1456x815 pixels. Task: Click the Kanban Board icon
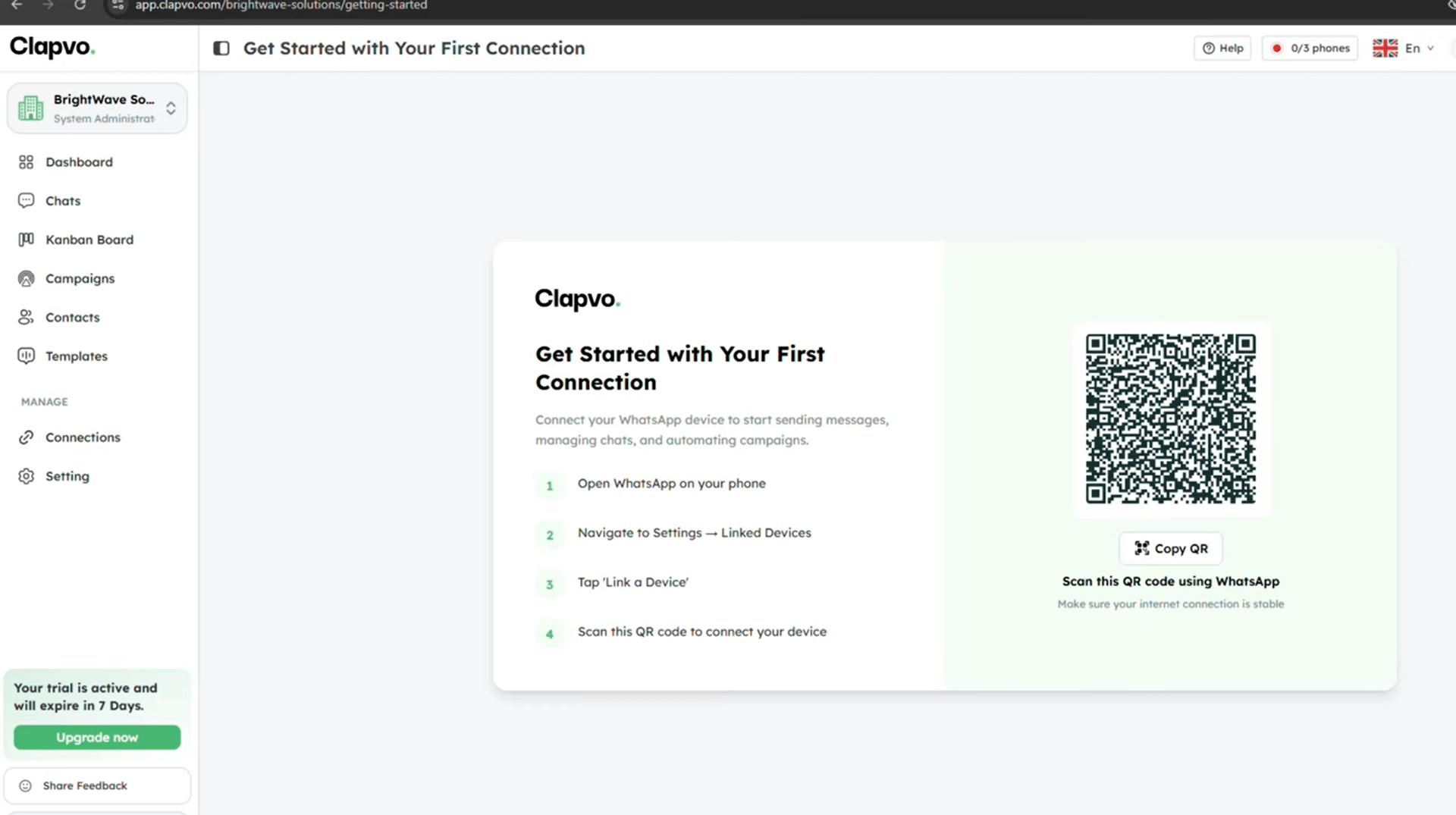(x=27, y=240)
